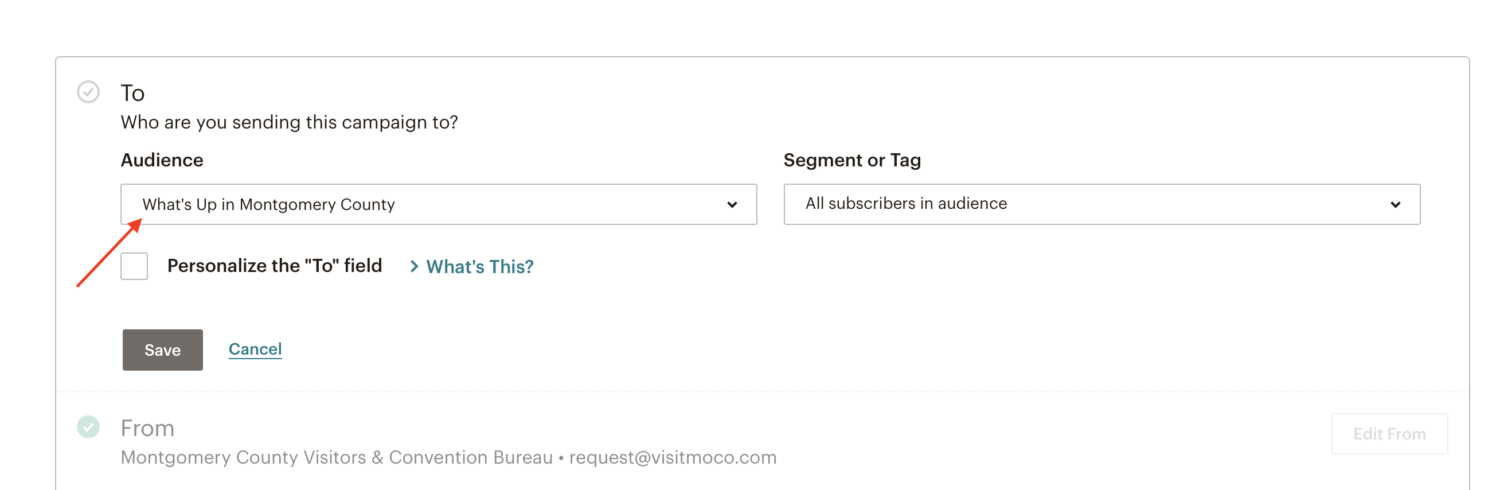1500x490 pixels.
Task: Cancel editing the To section
Action: pos(255,349)
